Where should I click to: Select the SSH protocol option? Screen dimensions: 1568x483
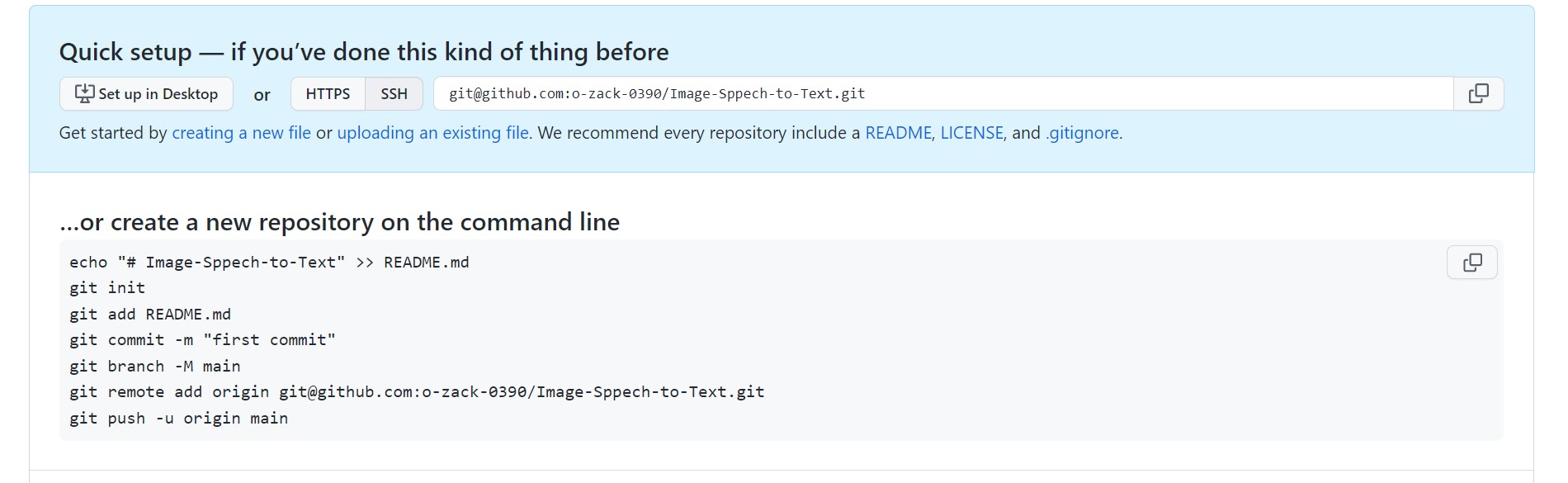click(x=394, y=94)
